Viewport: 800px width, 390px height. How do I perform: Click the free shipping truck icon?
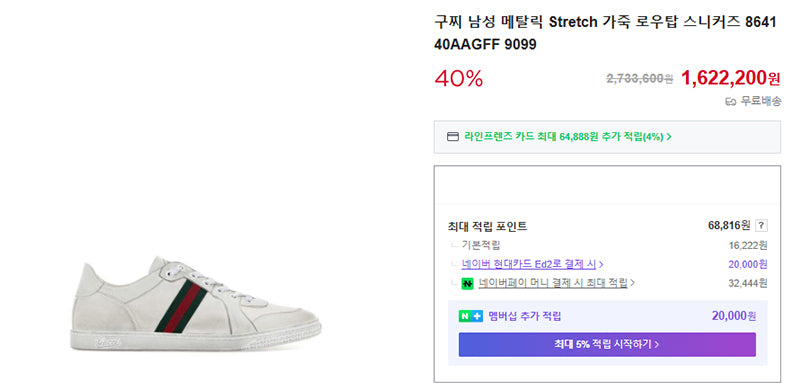click(x=730, y=102)
